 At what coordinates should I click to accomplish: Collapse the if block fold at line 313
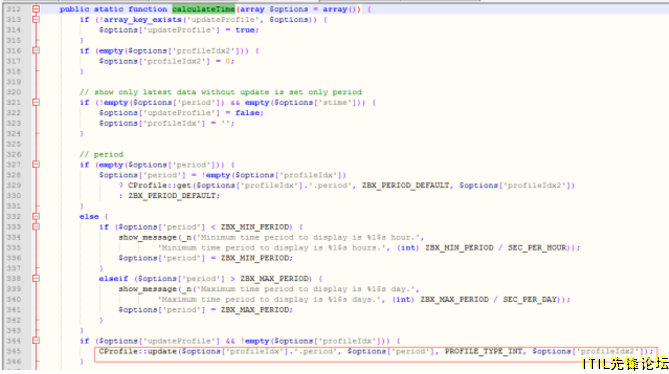36,20
